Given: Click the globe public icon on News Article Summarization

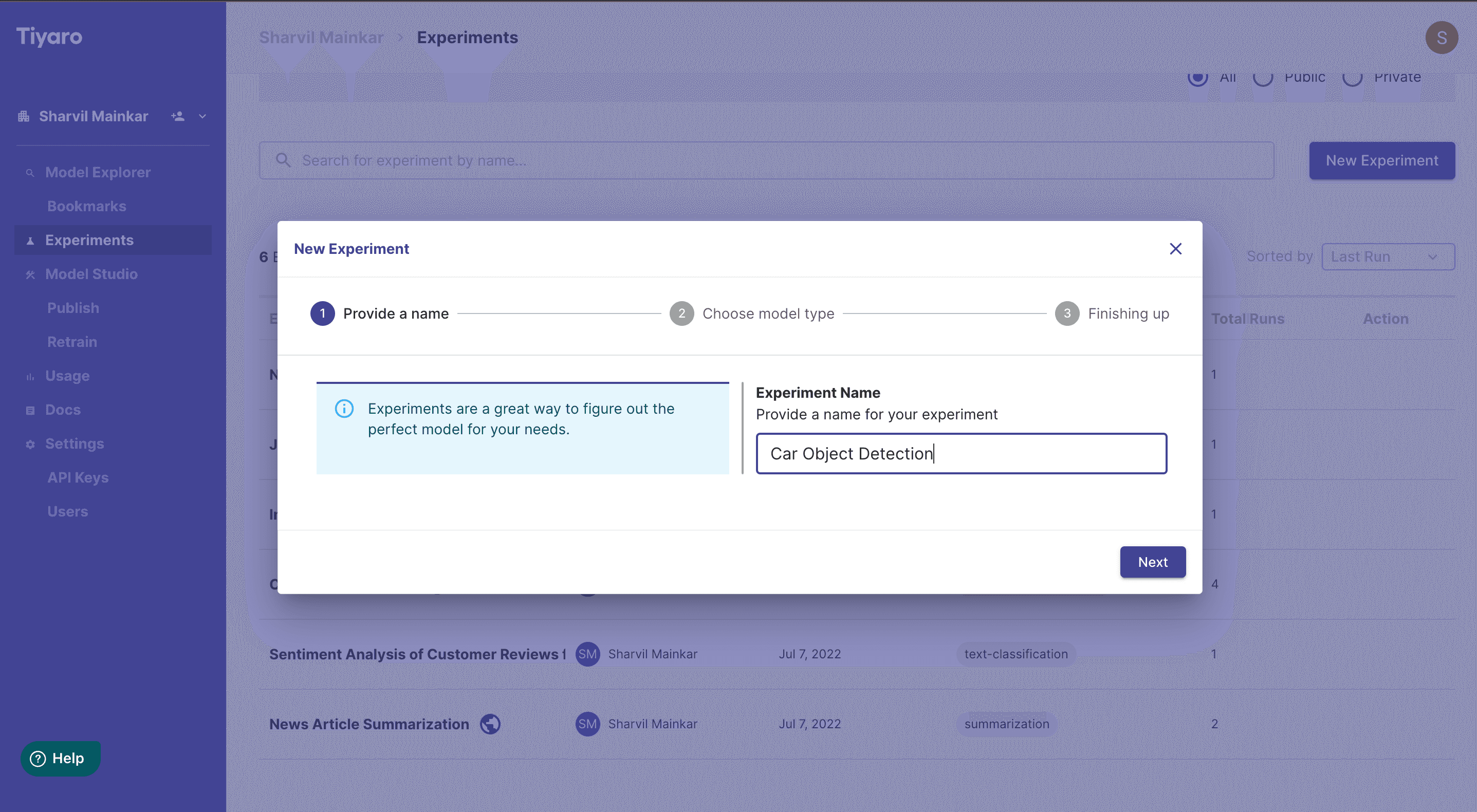Looking at the screenshot, I should (x=490, y=724).
